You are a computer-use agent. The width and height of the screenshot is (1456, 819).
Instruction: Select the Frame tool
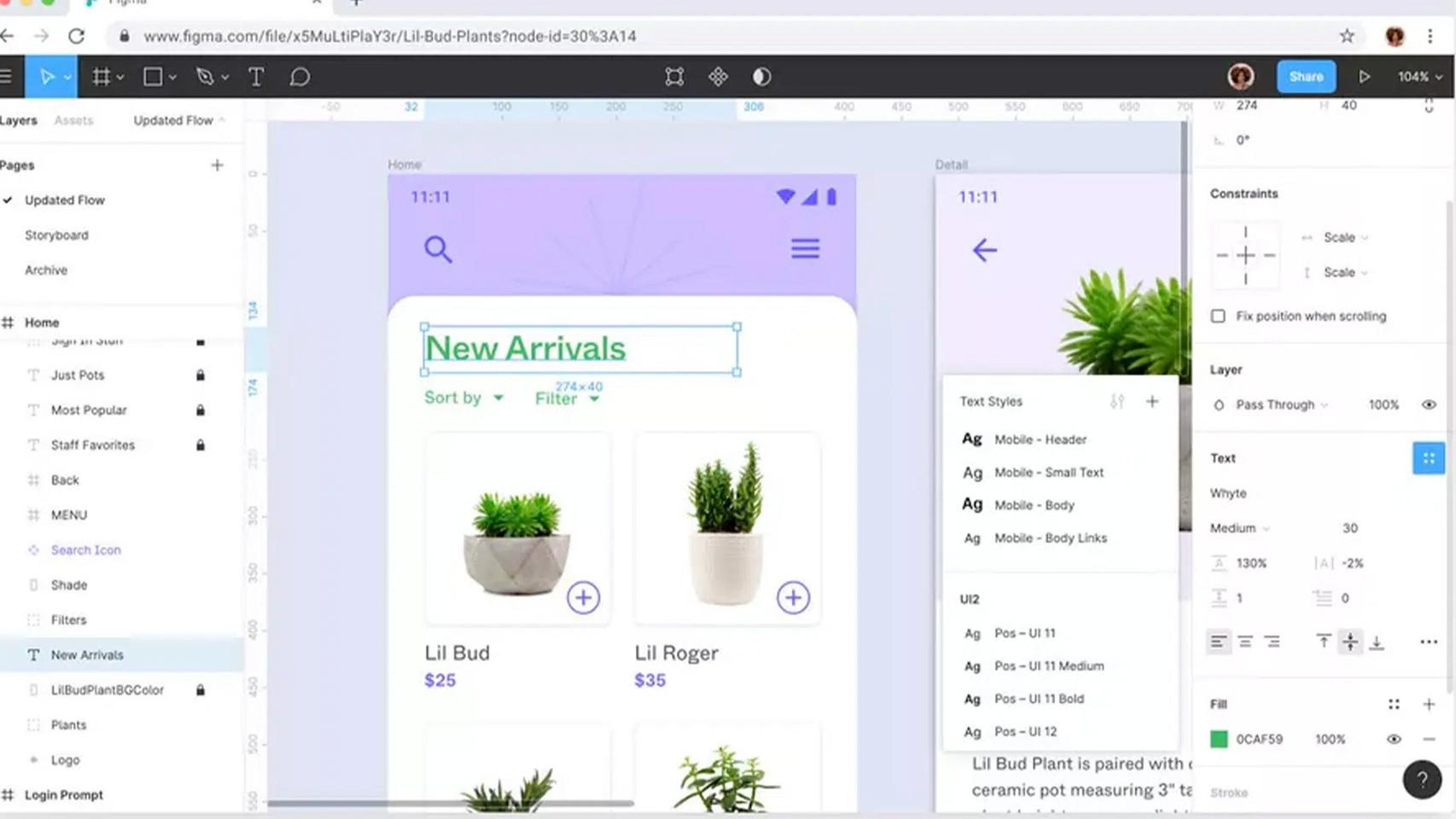pyautogui.click(x=102, y=77)
